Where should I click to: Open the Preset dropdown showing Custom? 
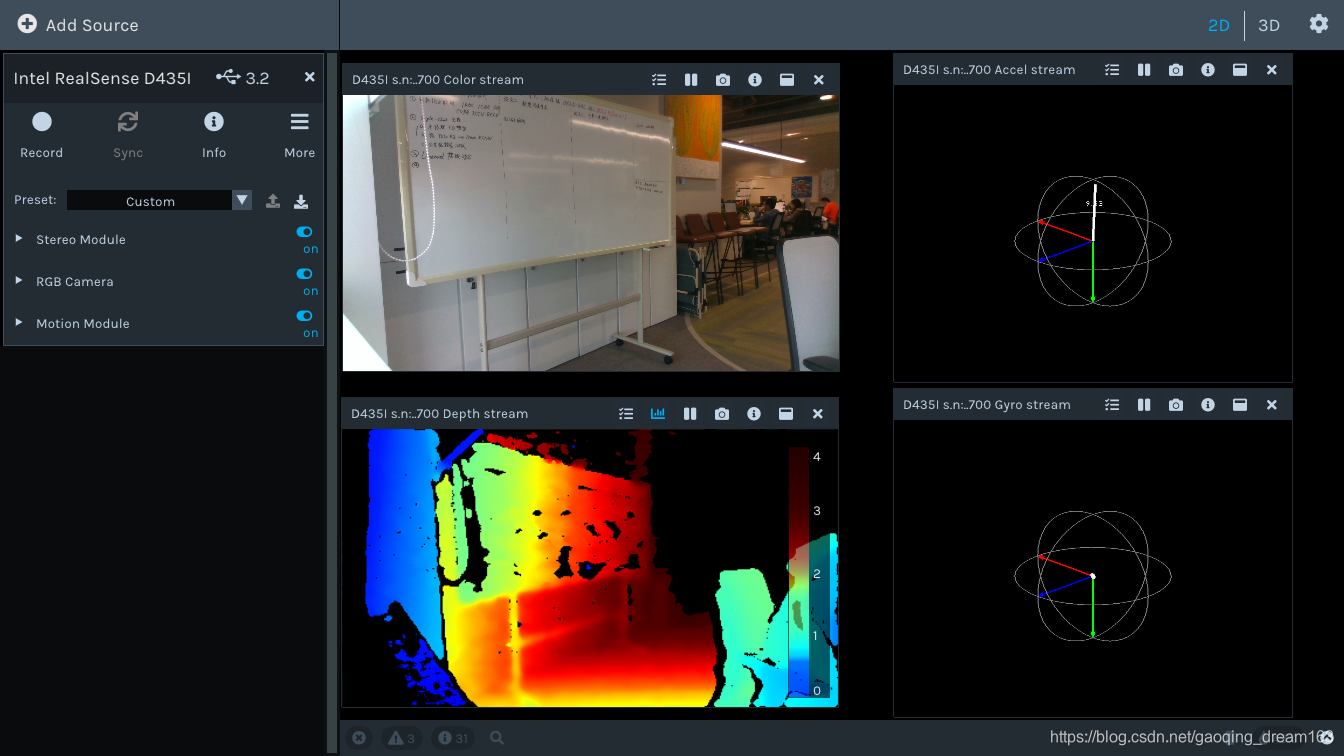159,200
